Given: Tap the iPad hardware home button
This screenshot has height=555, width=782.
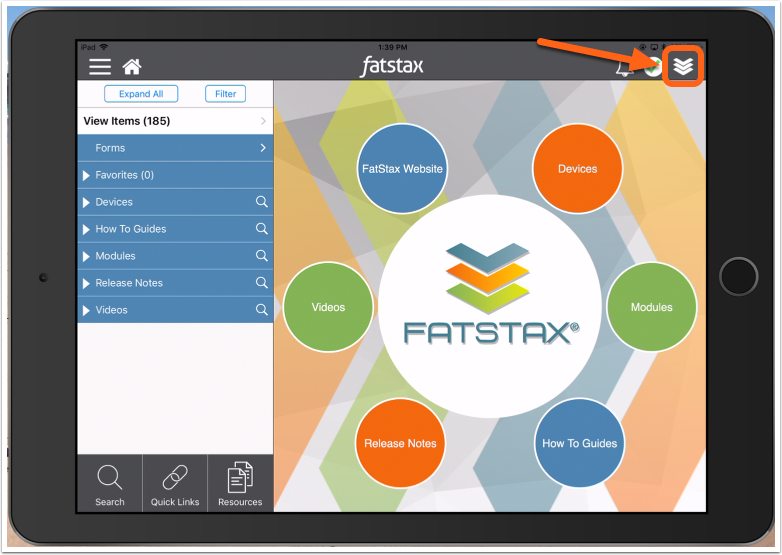Looking at the screenshot, I should tap(739, 276).
